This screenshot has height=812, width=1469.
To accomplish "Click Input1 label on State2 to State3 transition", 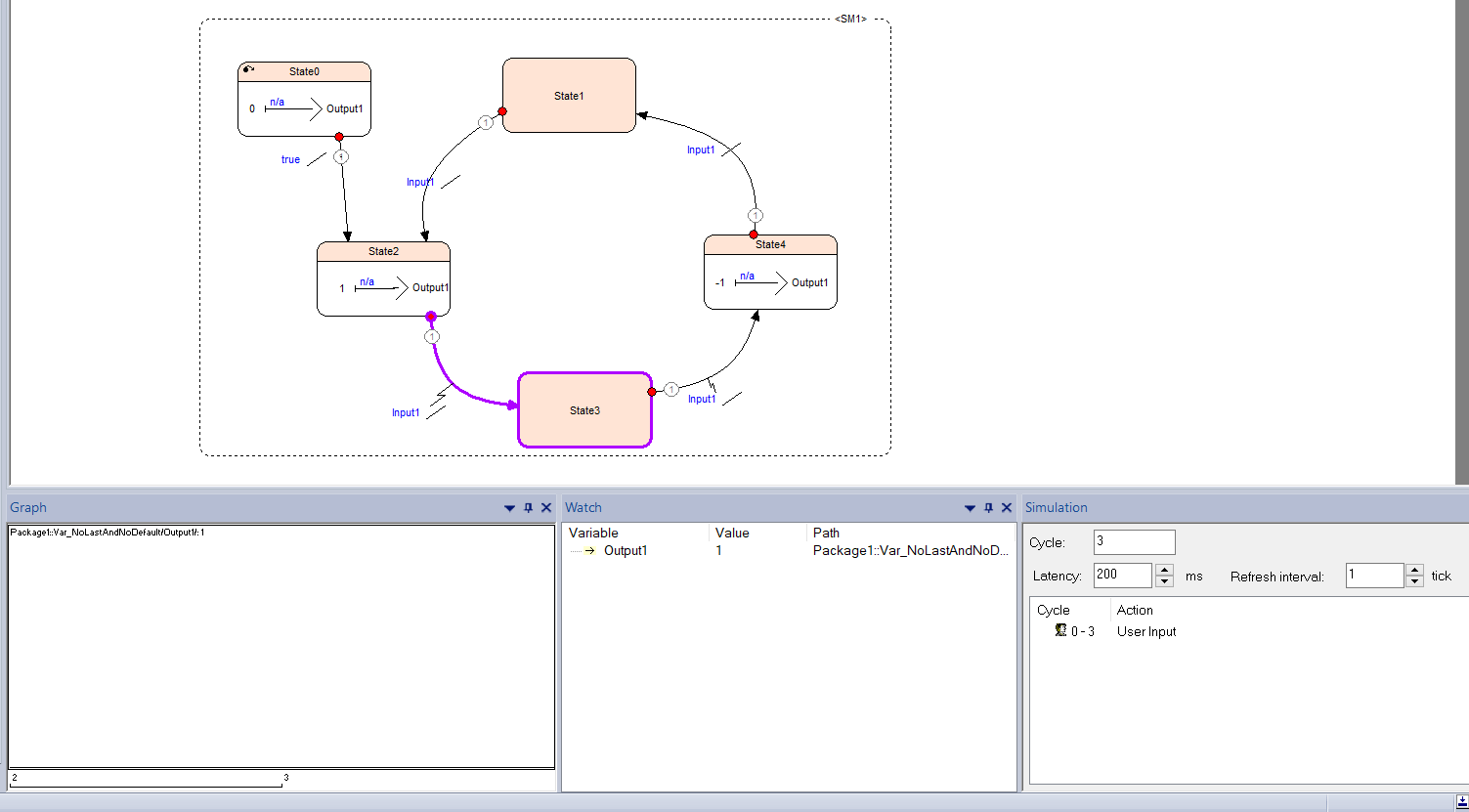I will [406, 412].
